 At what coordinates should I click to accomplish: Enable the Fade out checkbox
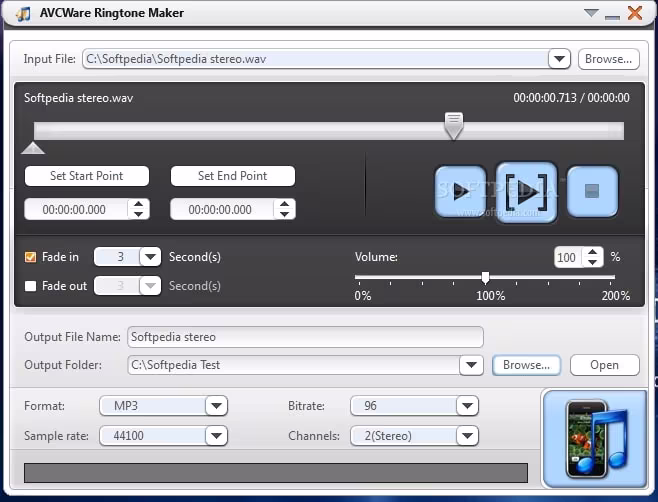point(31,286)
